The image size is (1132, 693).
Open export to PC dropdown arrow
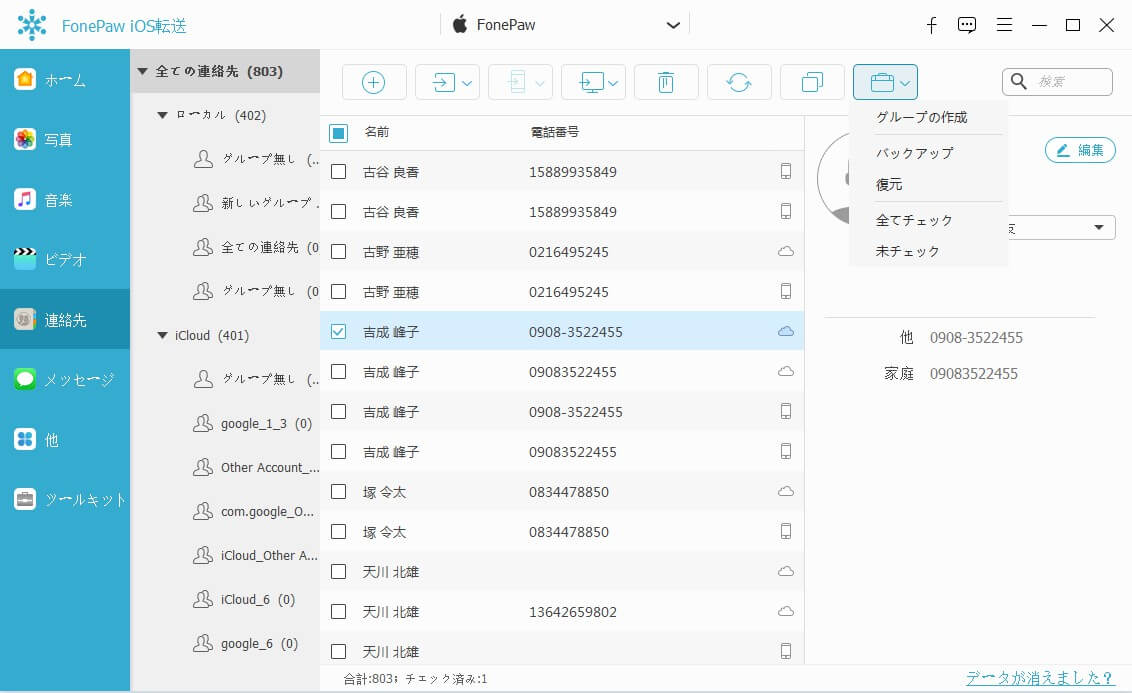[613, 83]
